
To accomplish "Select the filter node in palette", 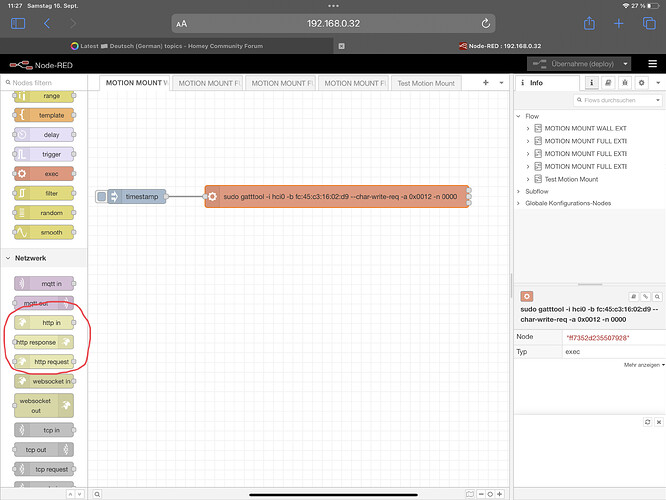I will coord(44,193).
